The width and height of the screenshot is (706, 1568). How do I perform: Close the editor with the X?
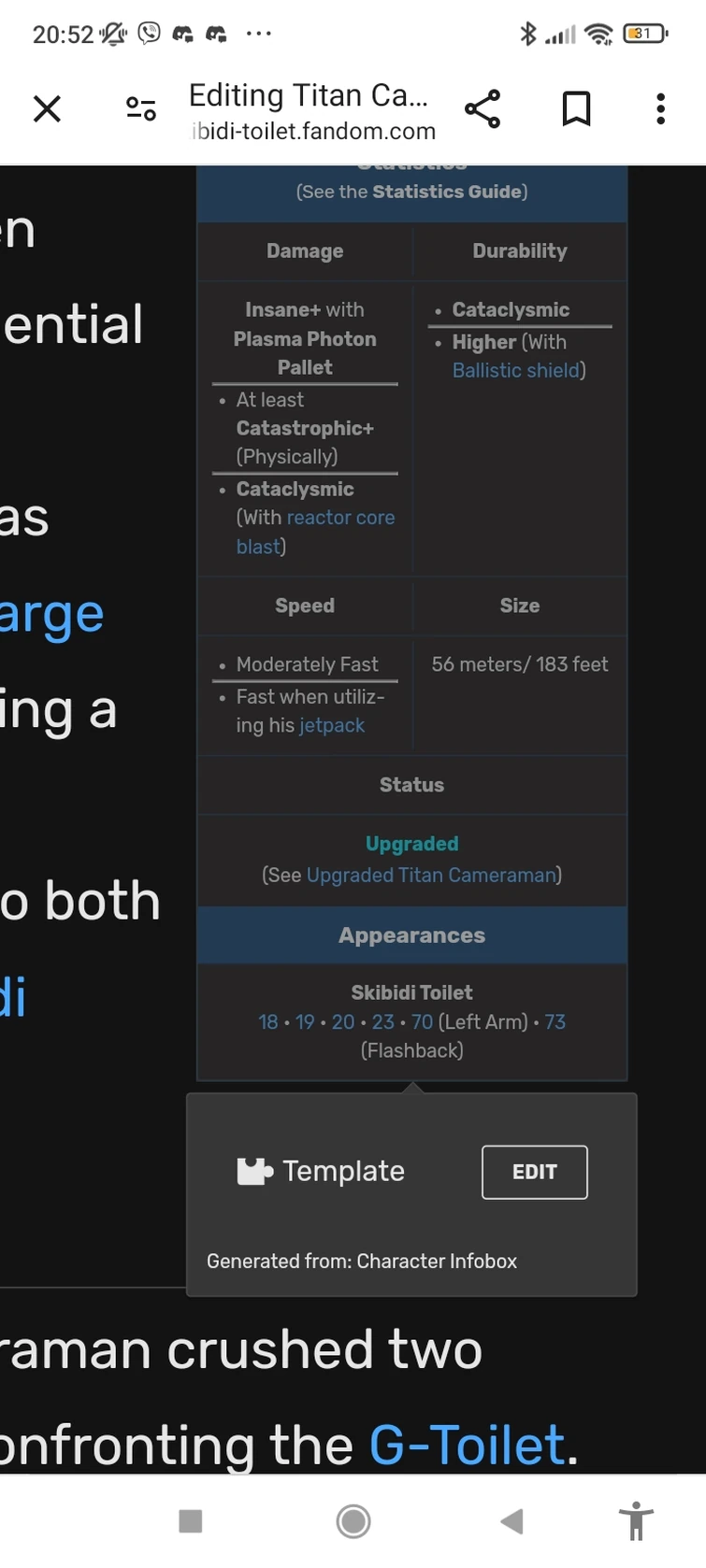point(47,108)
